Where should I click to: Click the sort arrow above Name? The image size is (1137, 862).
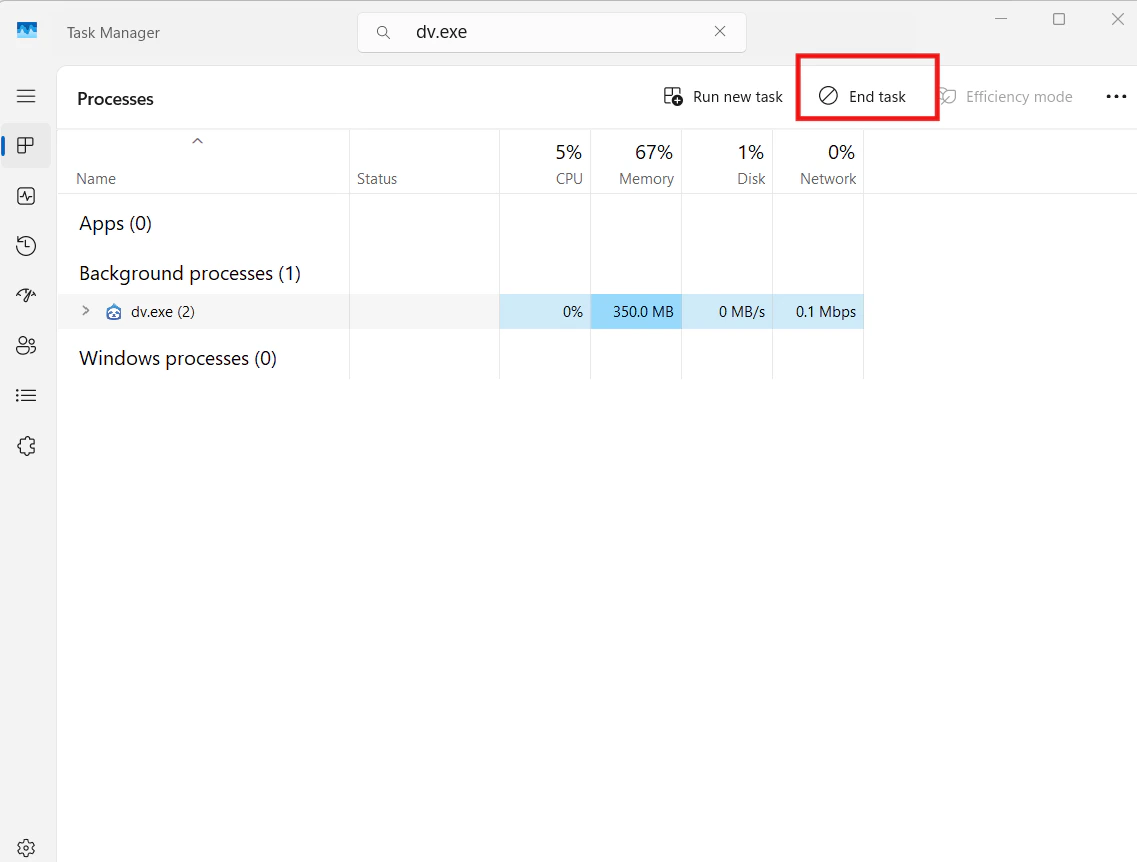pos(197,141)
